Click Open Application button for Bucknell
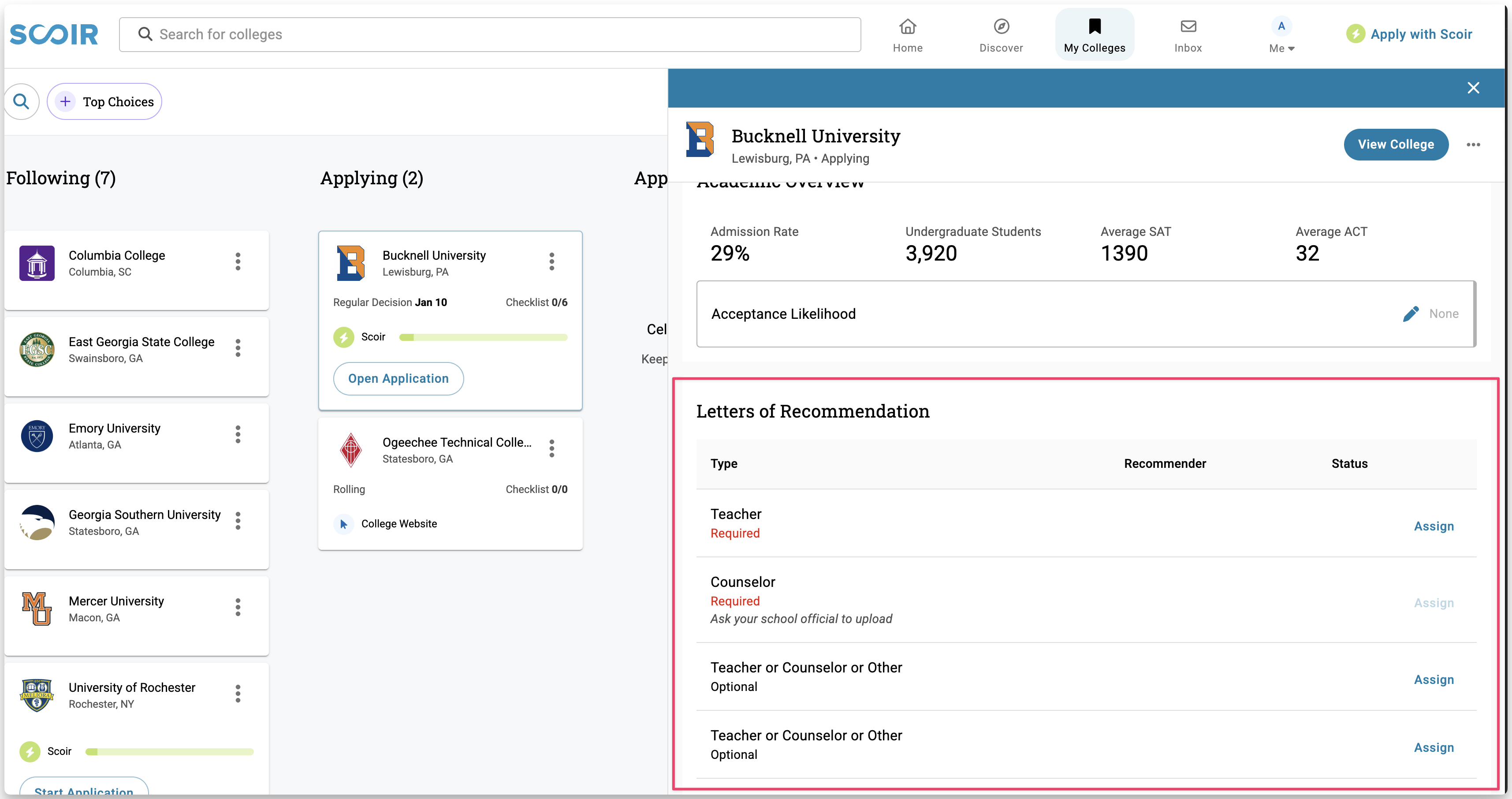1512x799 pixels. (x=398, y=379)
